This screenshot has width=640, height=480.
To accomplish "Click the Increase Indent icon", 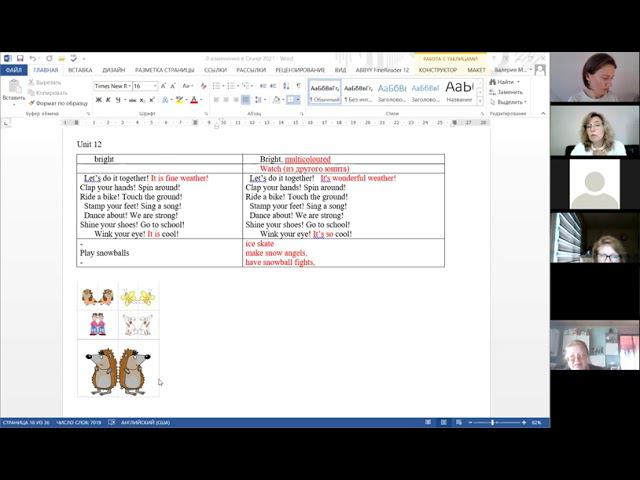I will point(273,86).
